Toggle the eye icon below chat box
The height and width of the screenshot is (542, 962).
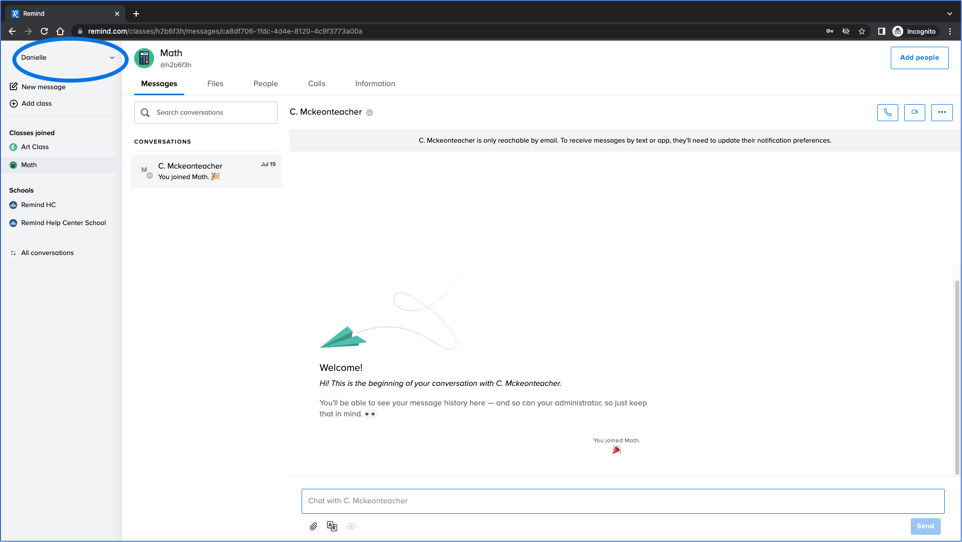(351, 526)
